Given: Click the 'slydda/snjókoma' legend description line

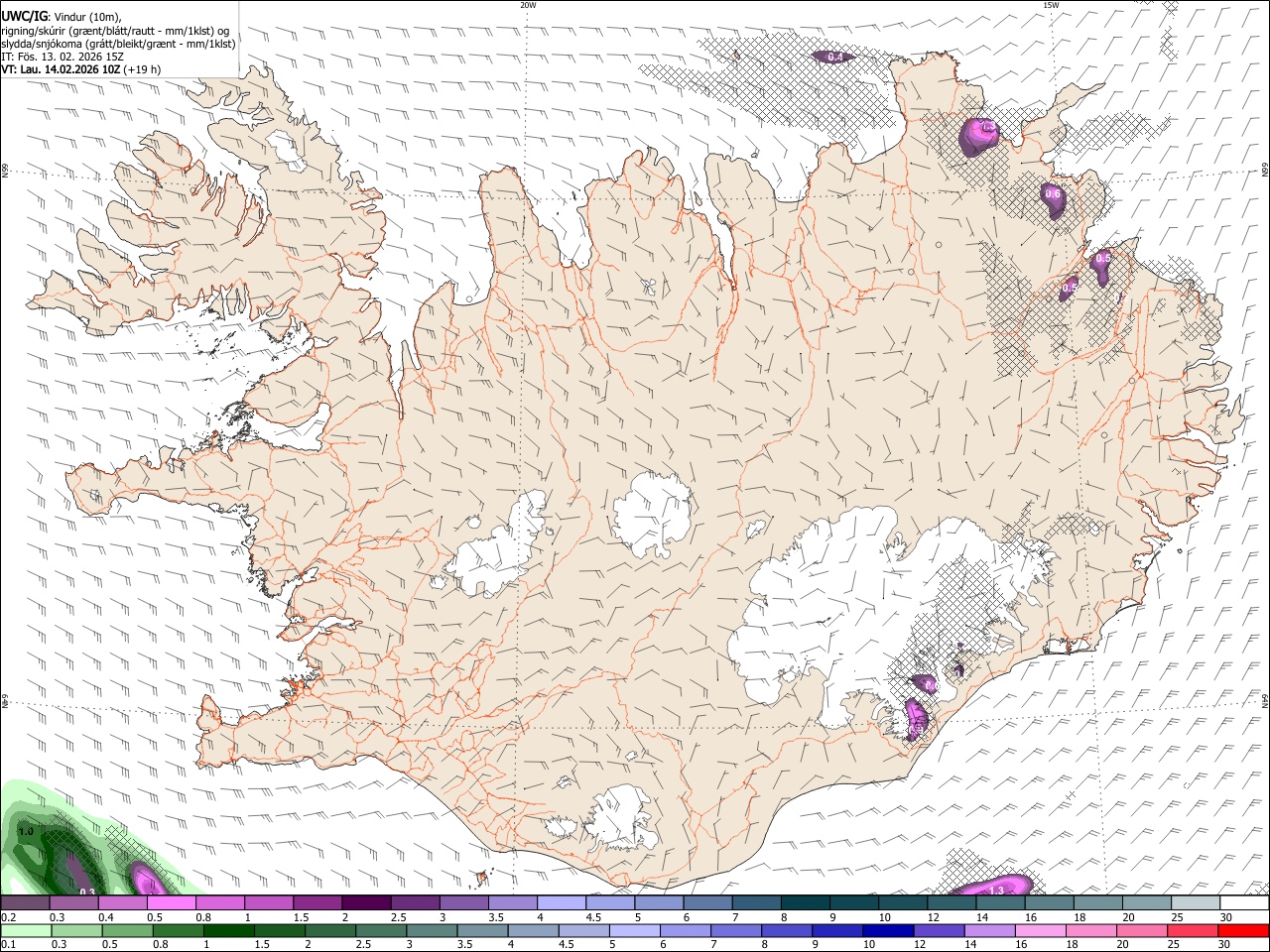Looking at the screenshot, I should click(118, 43).
